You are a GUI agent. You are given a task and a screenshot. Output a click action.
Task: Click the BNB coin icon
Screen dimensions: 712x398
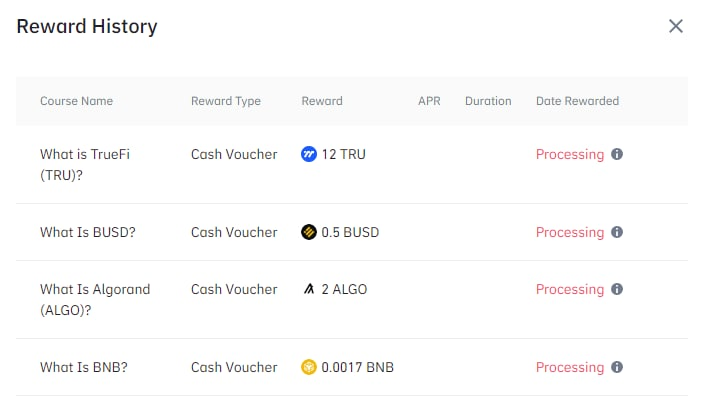coord(309,367)
